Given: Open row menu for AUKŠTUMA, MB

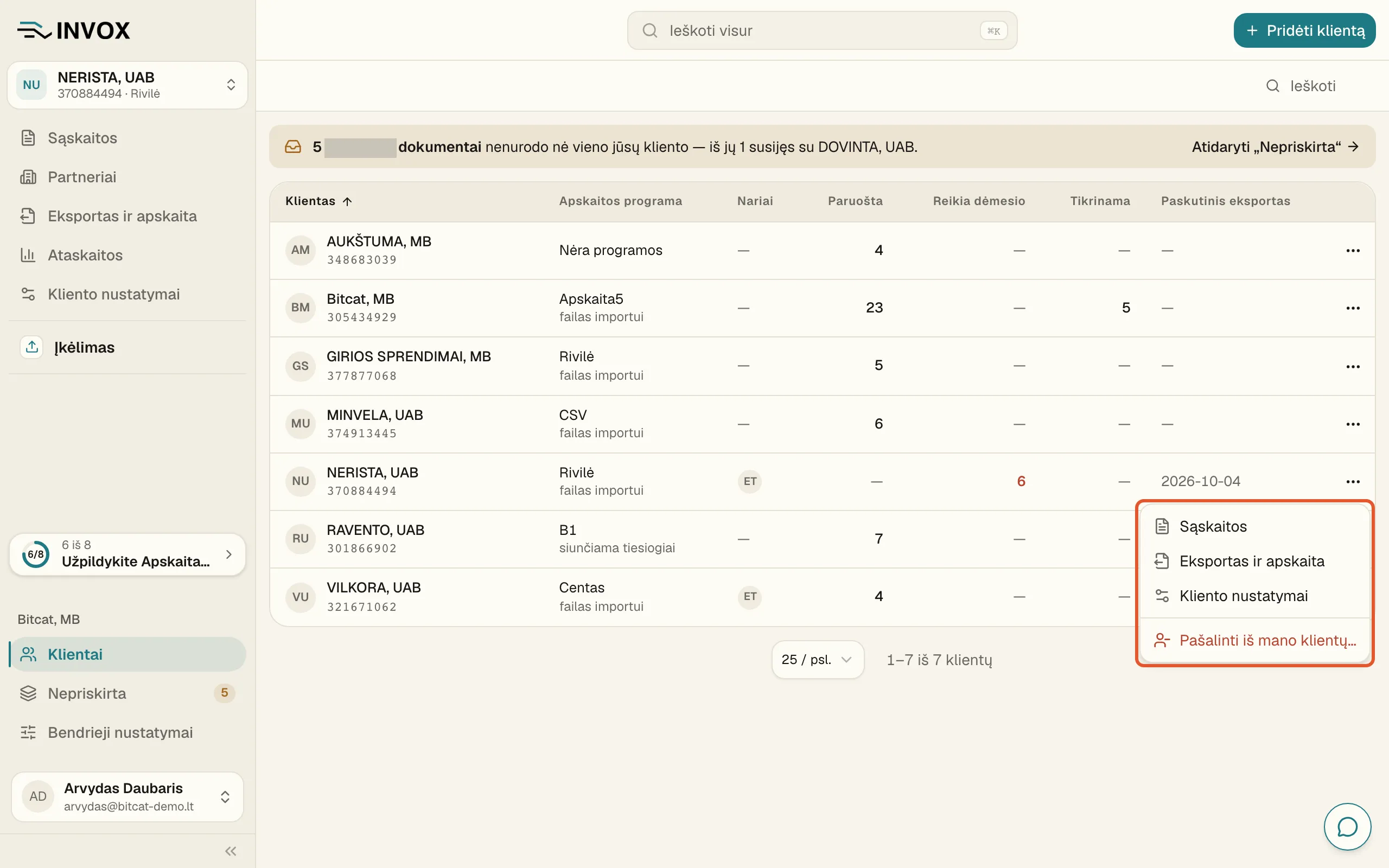Looking at the screenshot, I should [1353, 250].
